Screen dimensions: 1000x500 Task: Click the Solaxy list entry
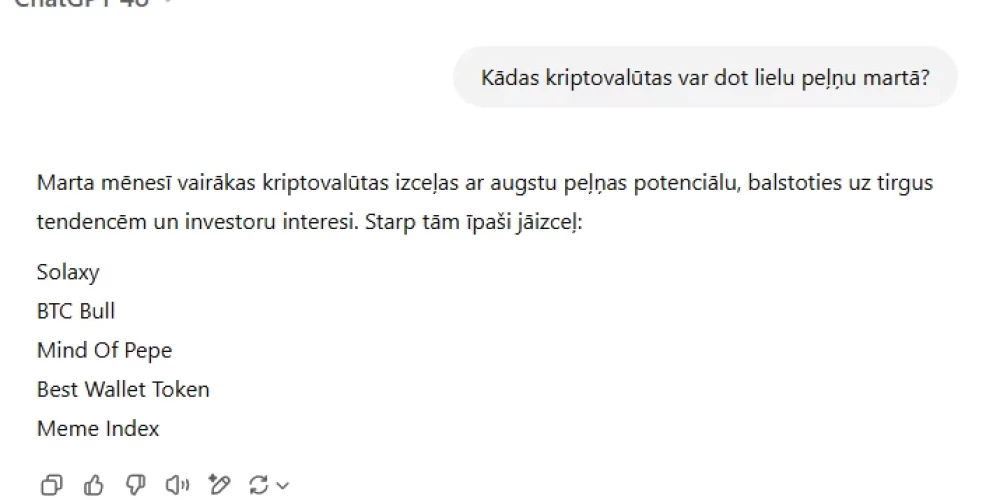68,272
